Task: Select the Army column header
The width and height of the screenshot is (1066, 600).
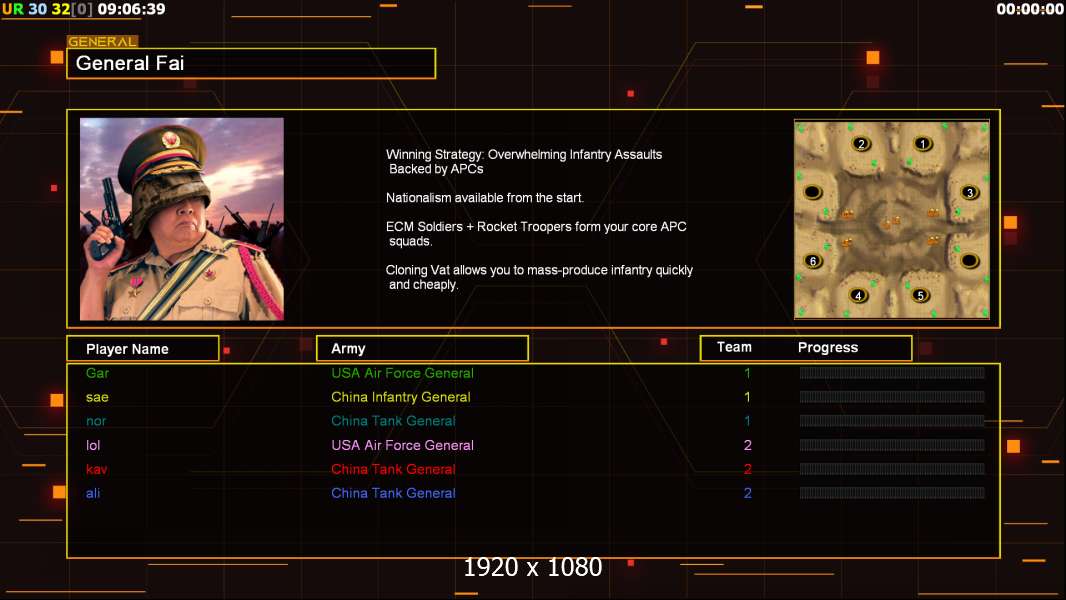Action: point(422,349)
